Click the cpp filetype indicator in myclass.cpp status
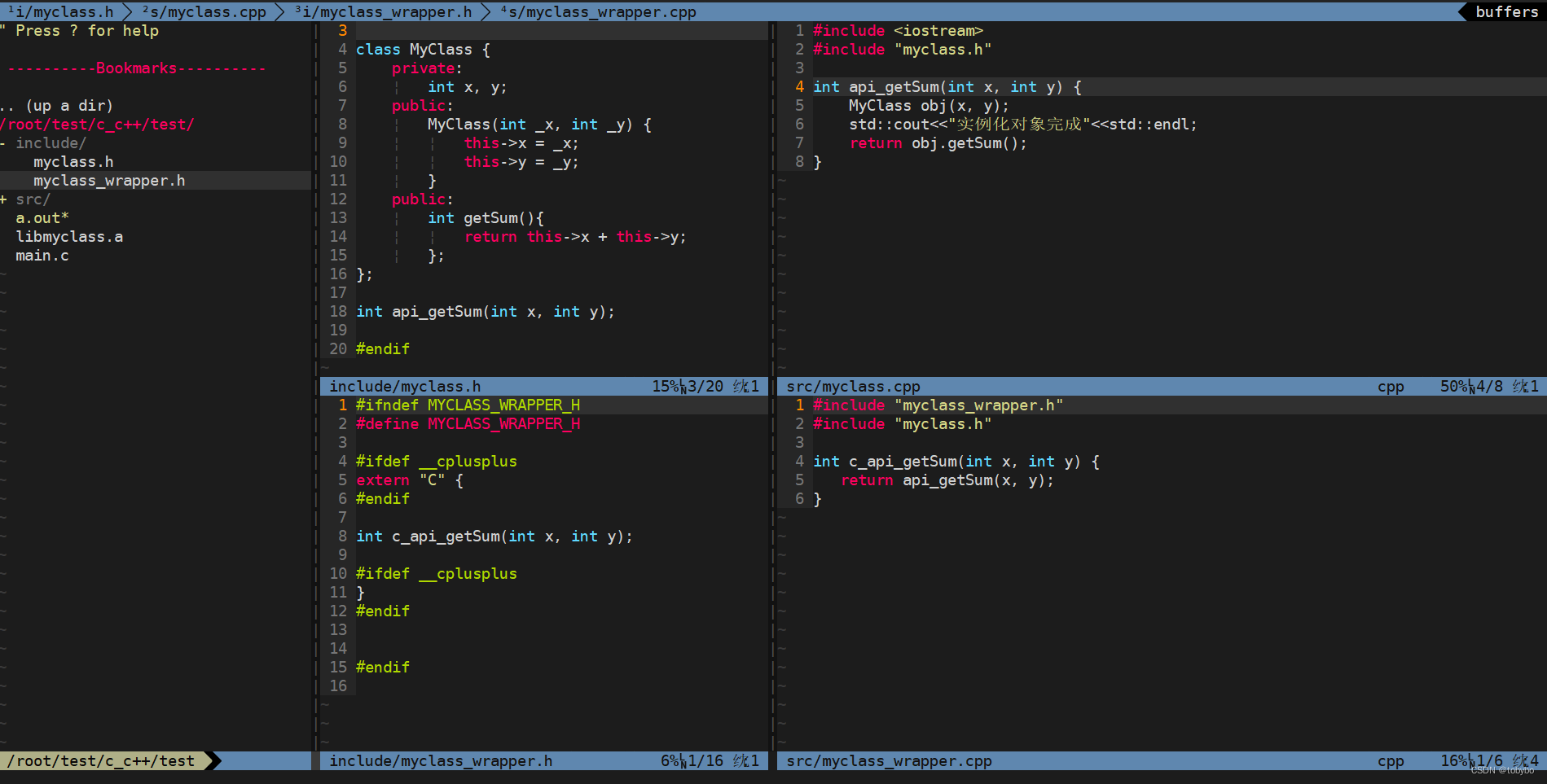 (1391, 387)
